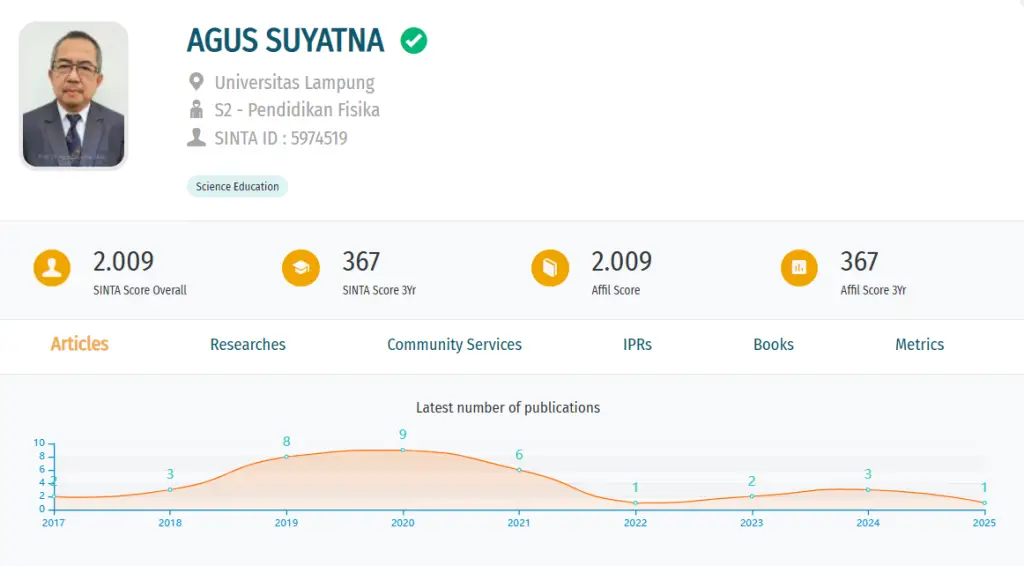Click the Affil Score book icon

pos(550,268)
